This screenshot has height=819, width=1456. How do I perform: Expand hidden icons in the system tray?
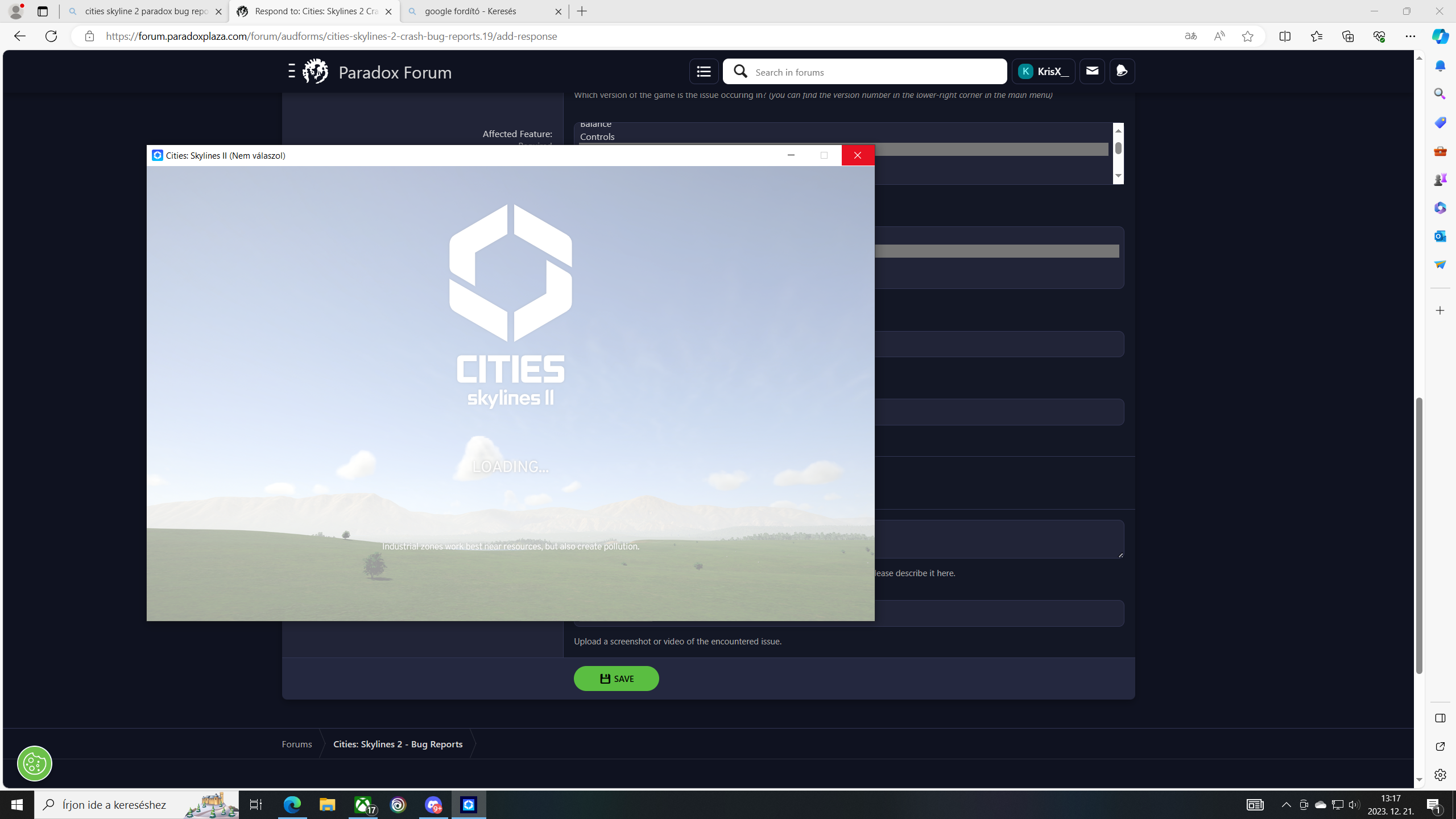coord(1286,804)
